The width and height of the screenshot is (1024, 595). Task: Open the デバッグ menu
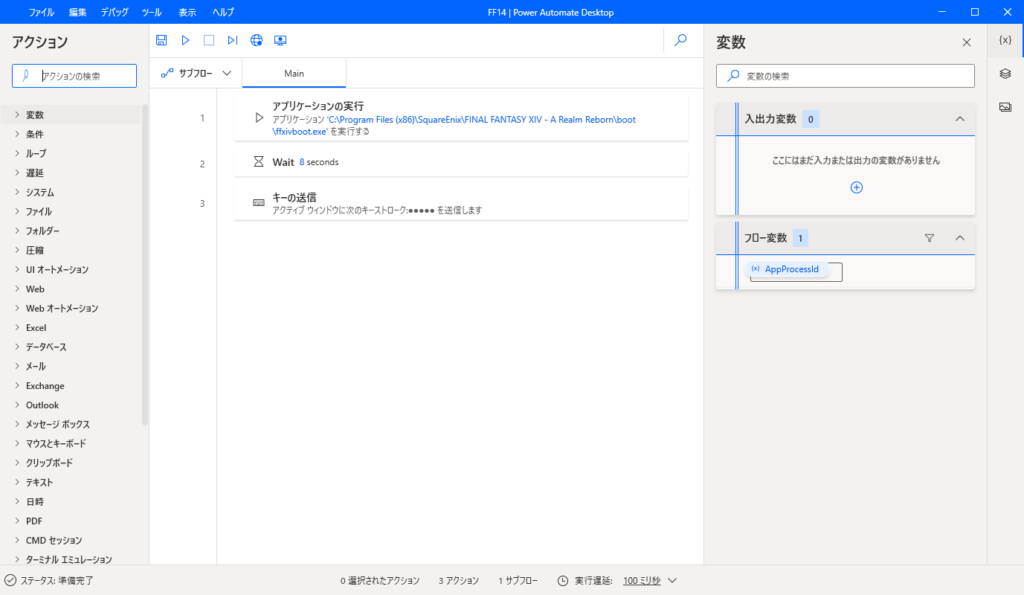pyautogui.click(x=114, y=12)
